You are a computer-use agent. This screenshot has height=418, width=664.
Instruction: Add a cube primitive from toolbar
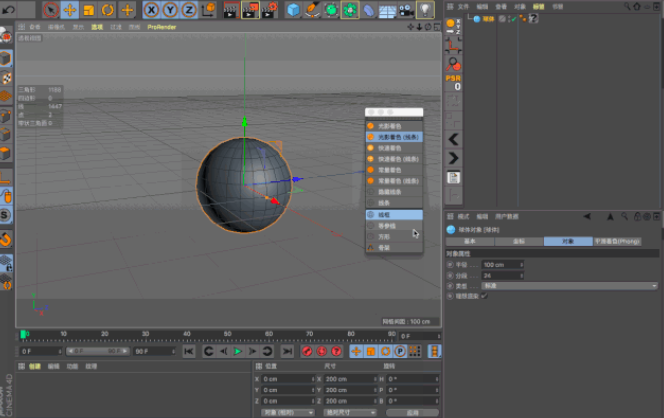point(294,10)
